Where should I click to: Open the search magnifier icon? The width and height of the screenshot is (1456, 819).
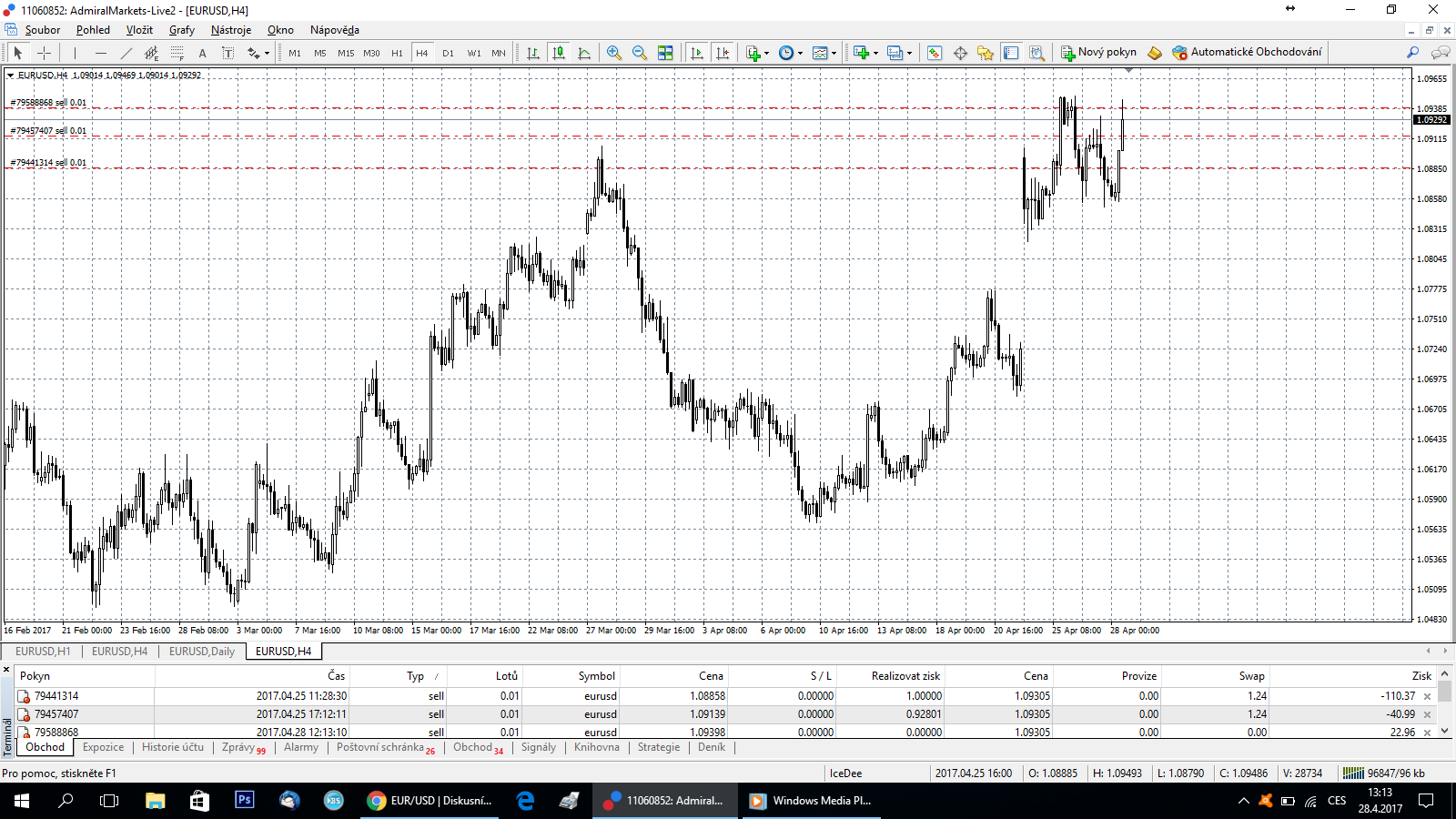point(1412,53)
